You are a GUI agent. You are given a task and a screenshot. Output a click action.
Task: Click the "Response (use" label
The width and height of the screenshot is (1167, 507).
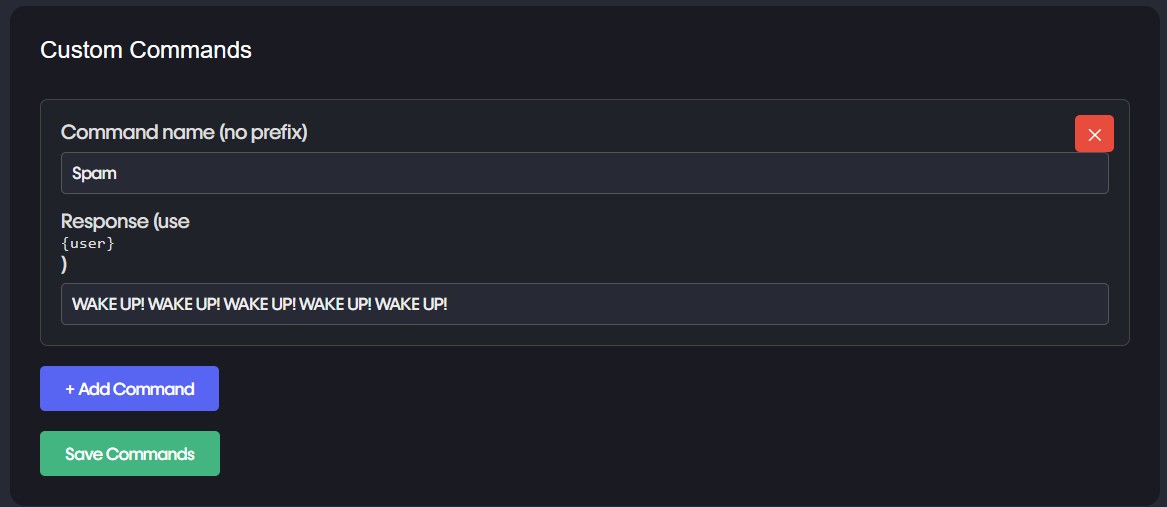point(125,221)
